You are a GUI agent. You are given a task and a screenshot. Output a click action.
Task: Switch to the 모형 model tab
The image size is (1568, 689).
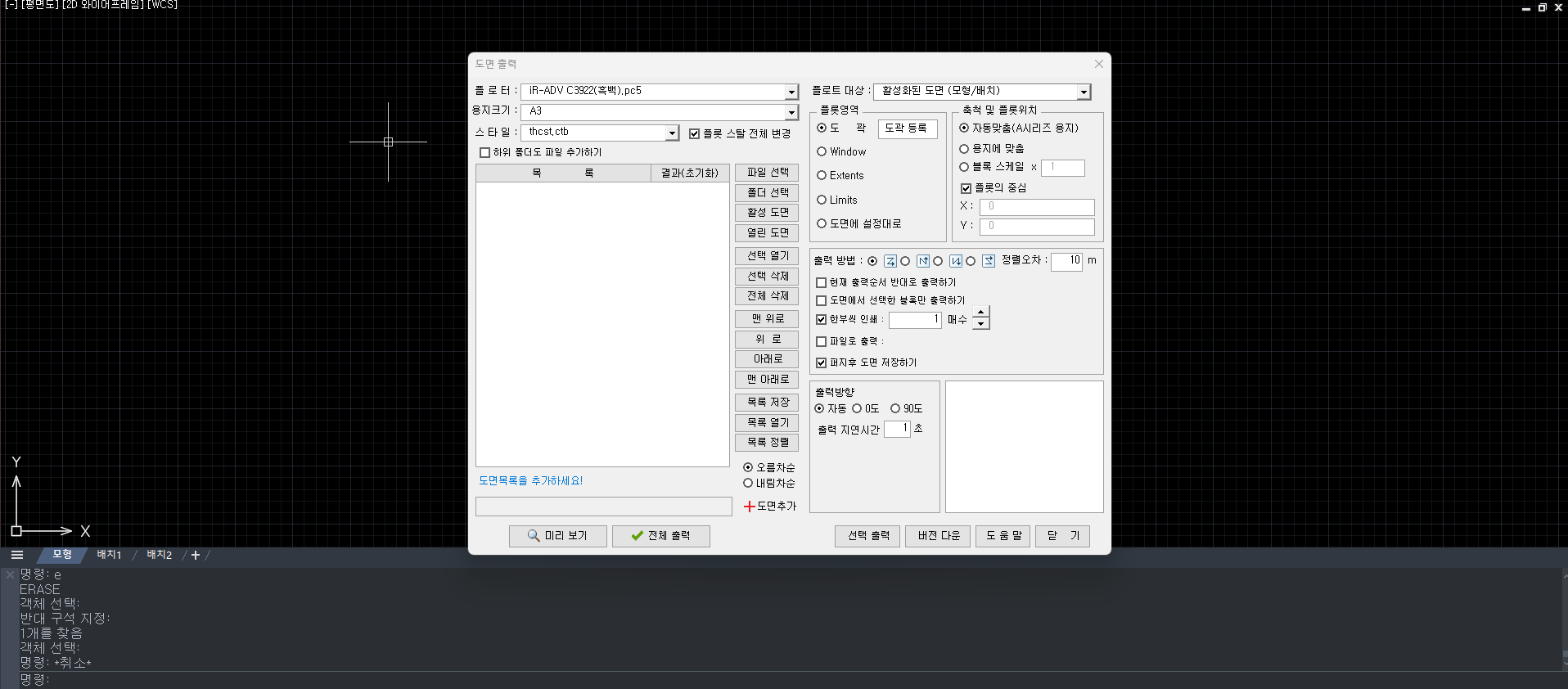click(x=62, y=555)
